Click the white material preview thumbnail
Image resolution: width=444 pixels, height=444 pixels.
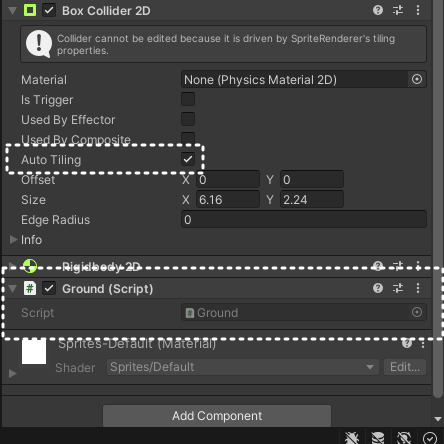[x=34, y=352]
